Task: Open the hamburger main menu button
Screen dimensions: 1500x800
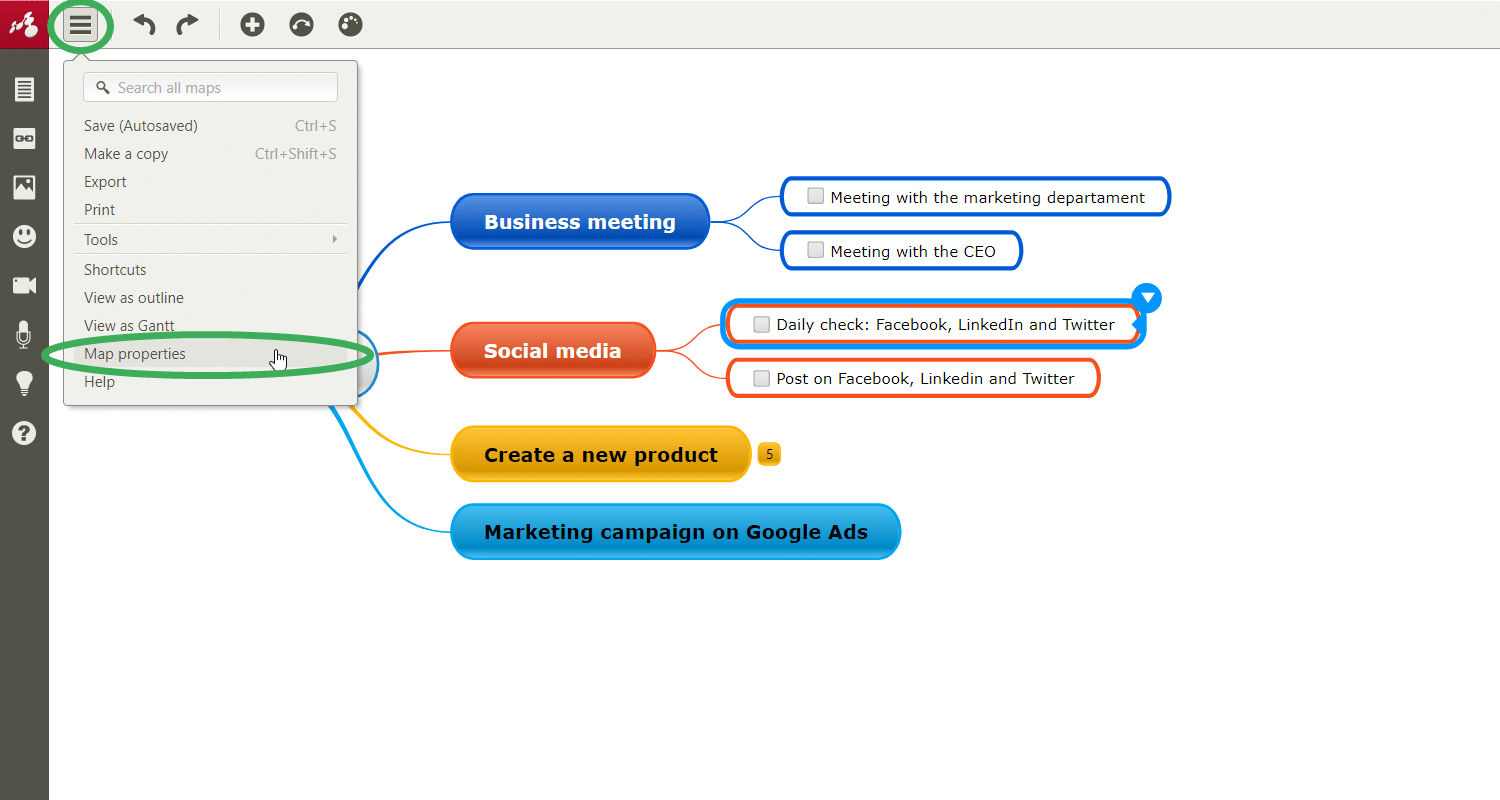Action: [x=81, y=24]
